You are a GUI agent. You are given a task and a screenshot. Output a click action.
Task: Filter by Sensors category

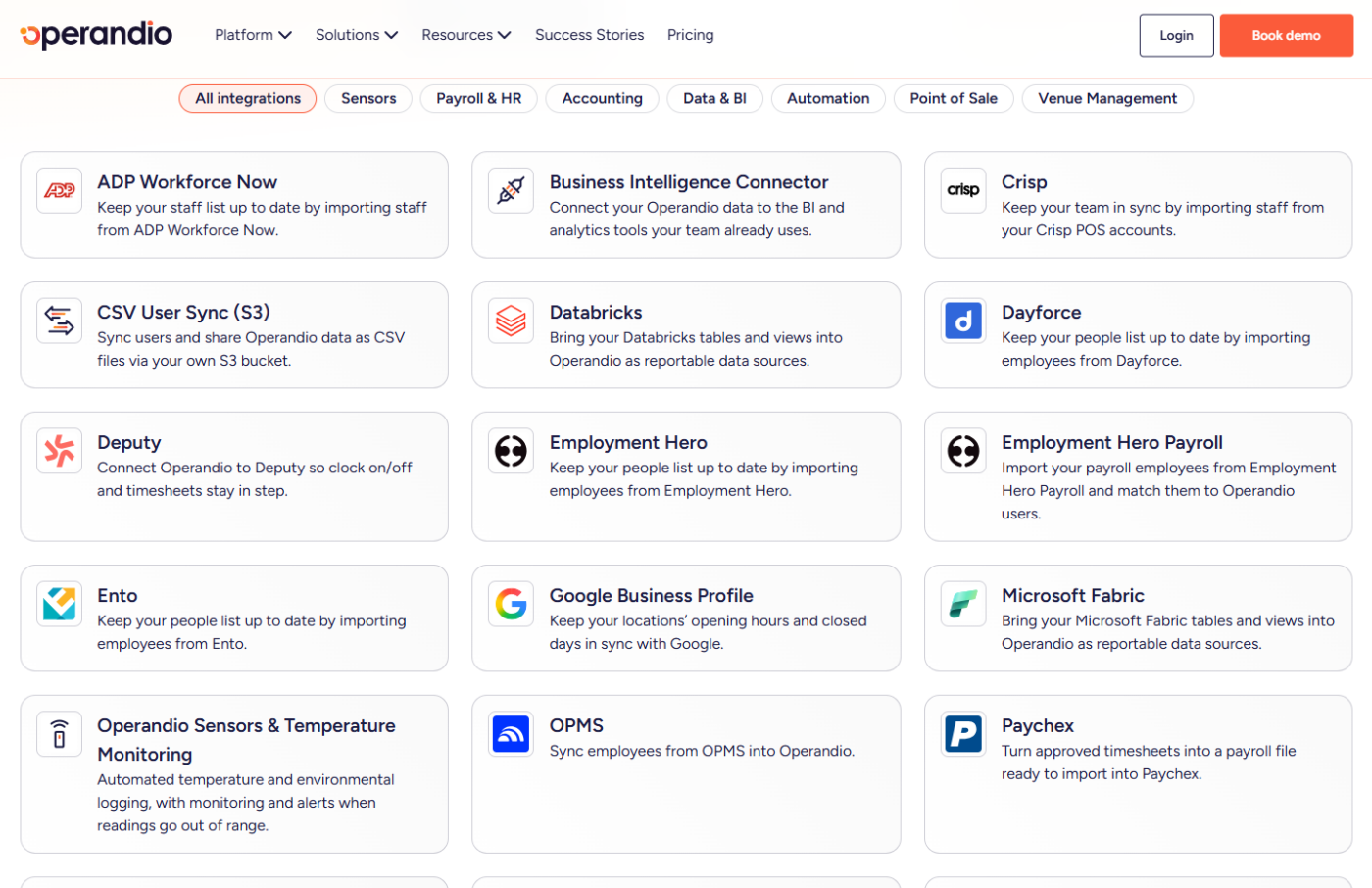(368, 98)
